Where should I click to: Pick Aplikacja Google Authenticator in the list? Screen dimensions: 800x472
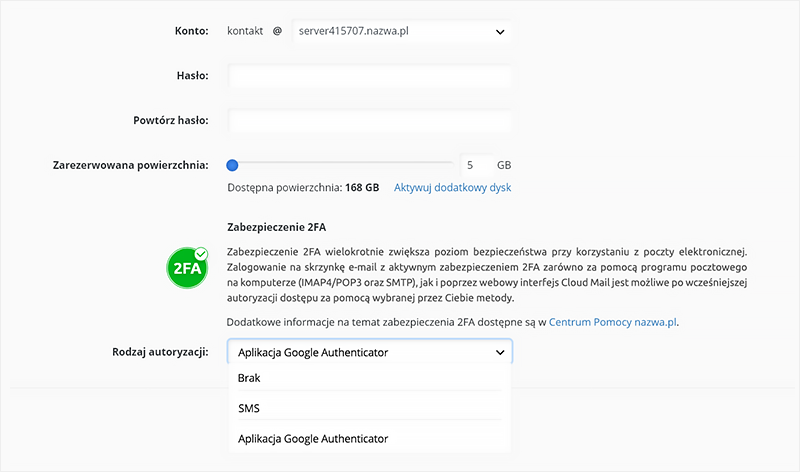click(x=369, y=438)
